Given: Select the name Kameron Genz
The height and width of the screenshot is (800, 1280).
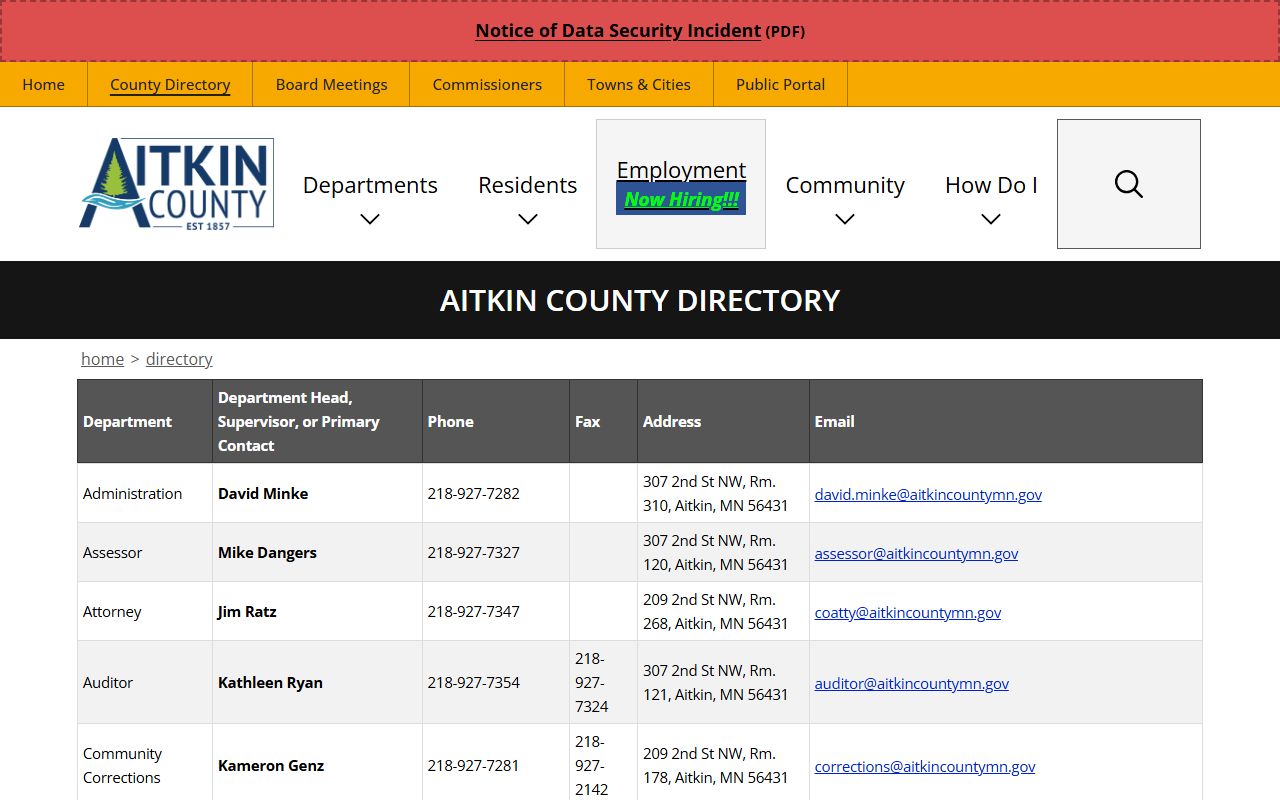Looking at the screenshot, I should tap(271, 765).
